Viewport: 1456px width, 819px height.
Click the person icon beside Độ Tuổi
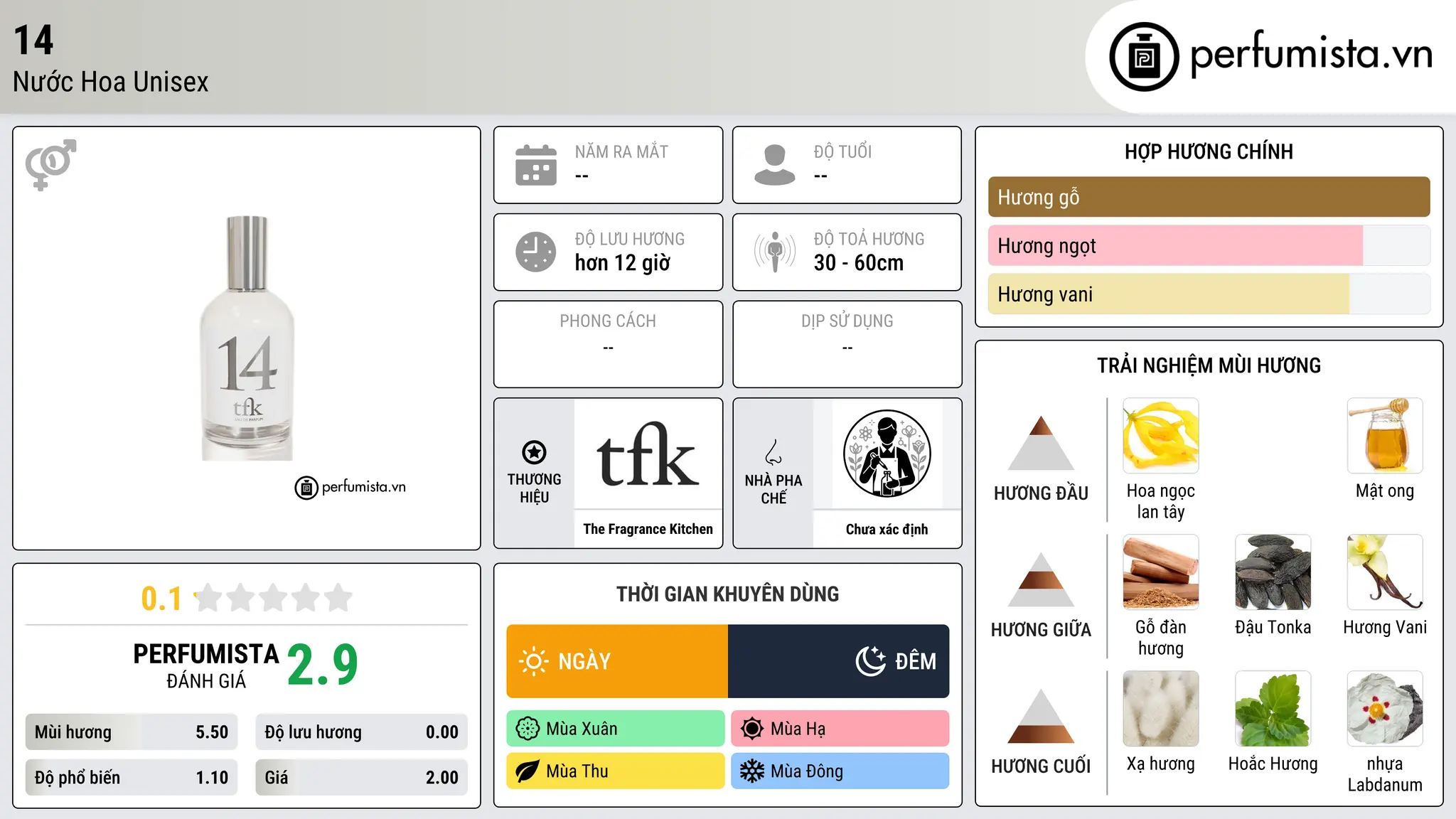click(x=775, y=165)
